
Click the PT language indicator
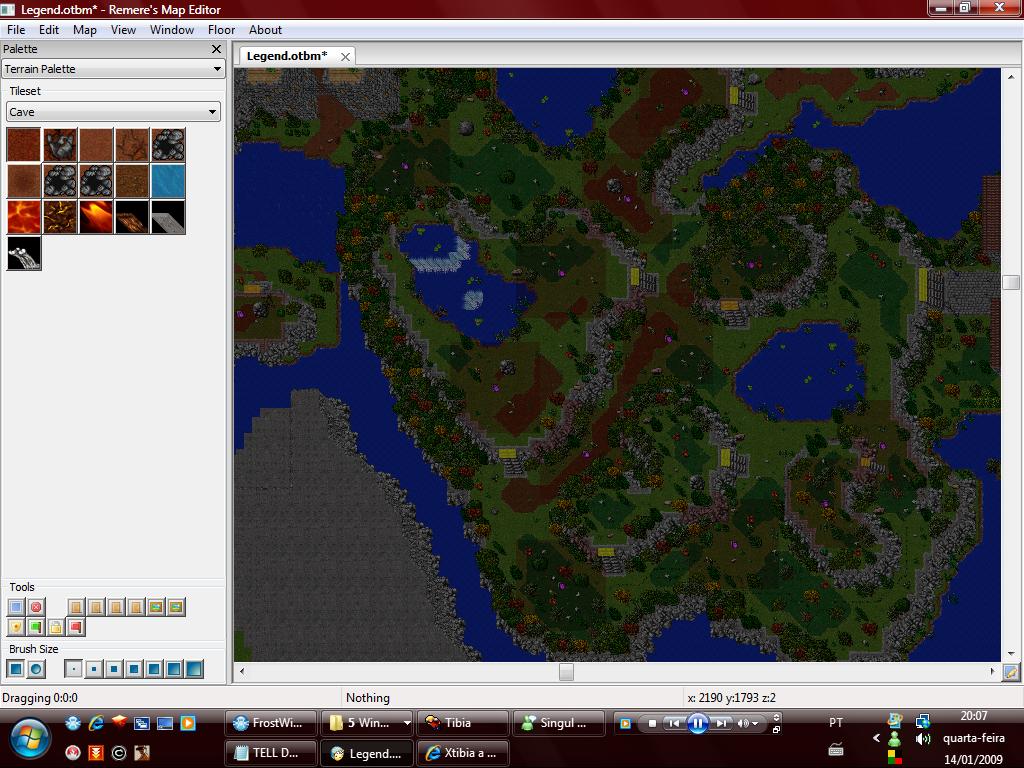pos(835,722)
